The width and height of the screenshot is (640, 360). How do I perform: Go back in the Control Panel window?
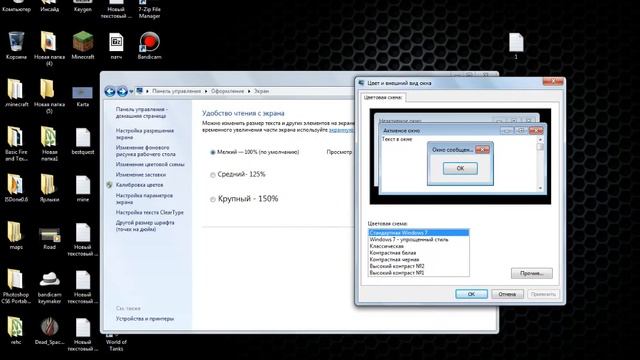point(109,91)
